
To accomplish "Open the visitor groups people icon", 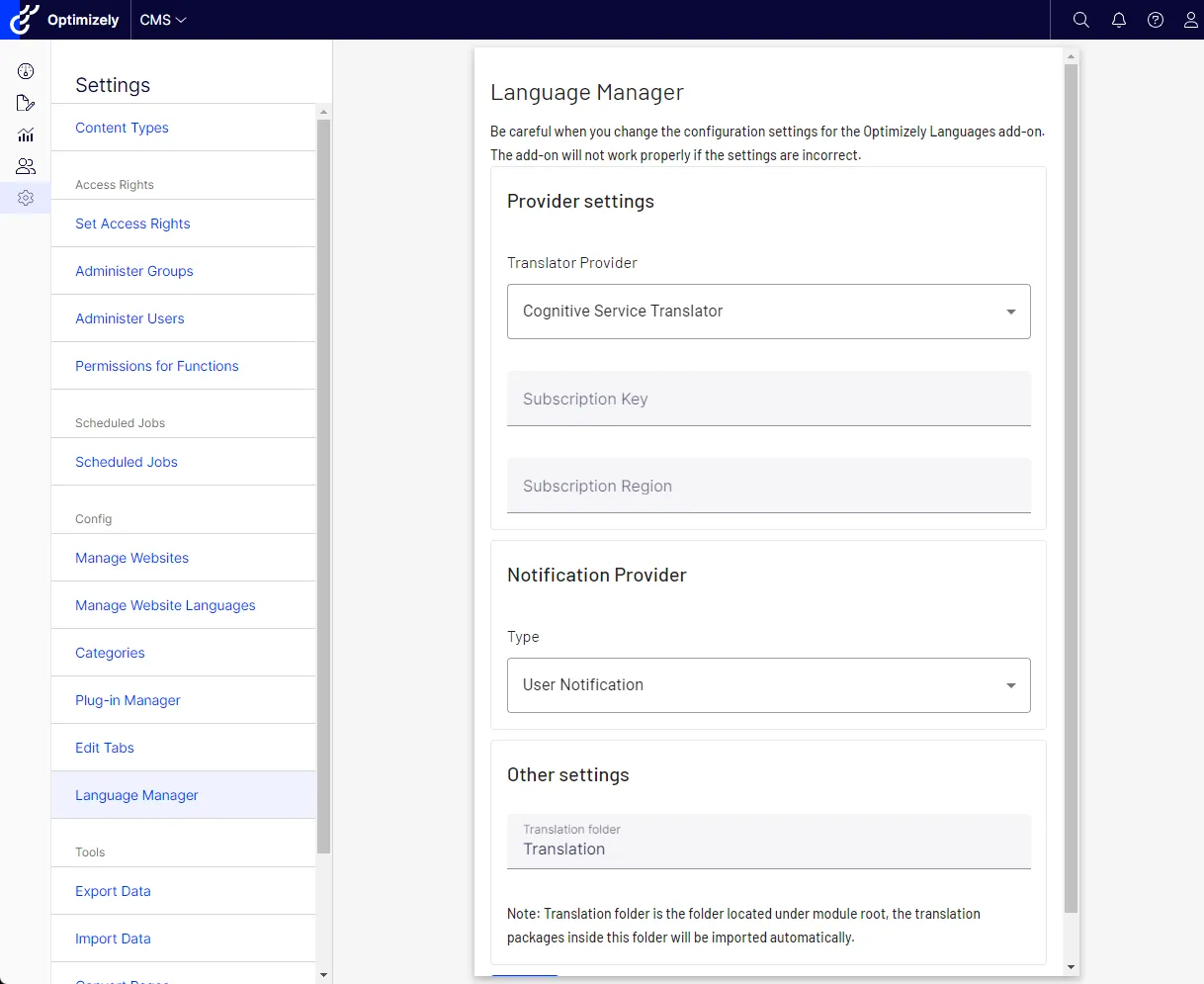I will [x=26, y=166].
